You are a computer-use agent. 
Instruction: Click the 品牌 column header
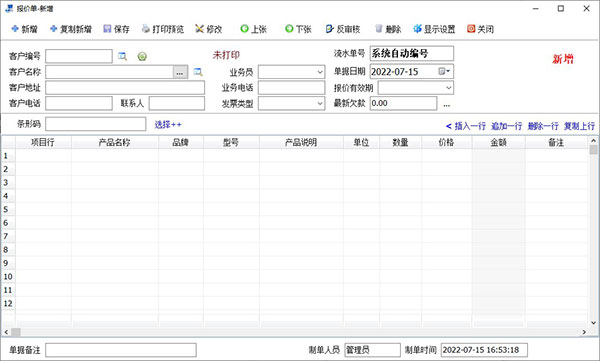click(x=181, y=142)
